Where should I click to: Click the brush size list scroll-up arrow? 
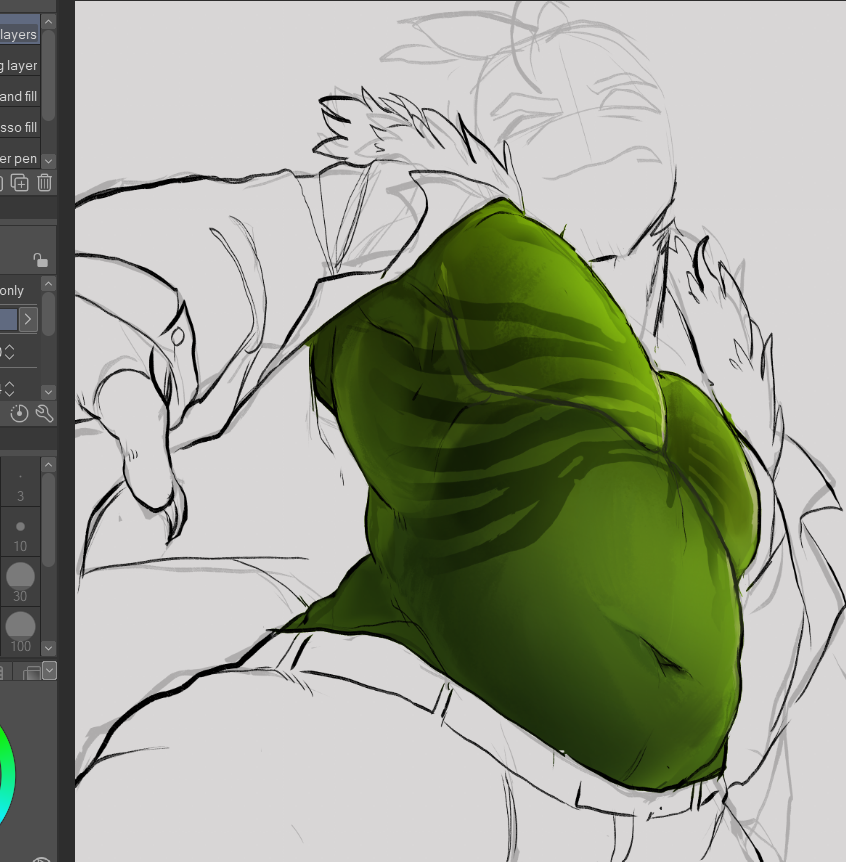48,465
